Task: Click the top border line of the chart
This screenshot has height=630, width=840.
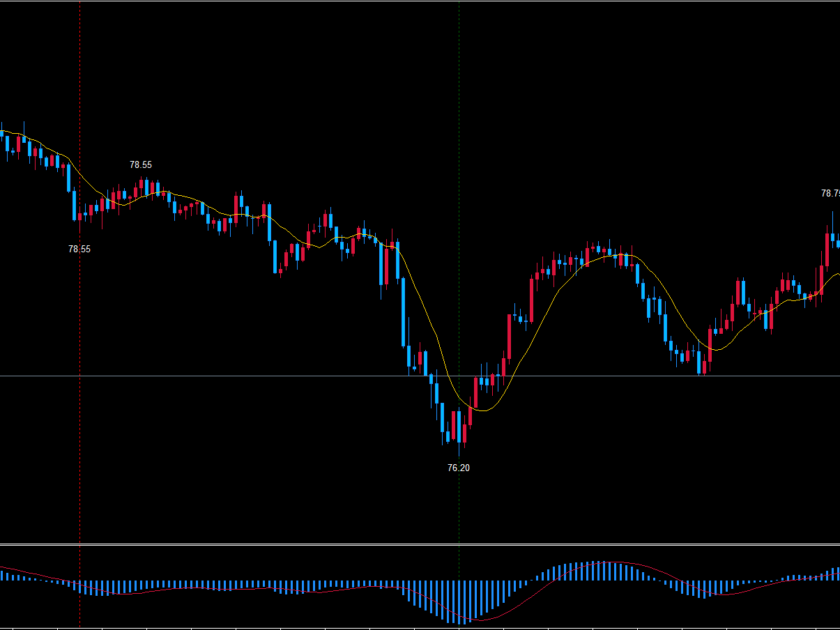Action: [420, 2]
